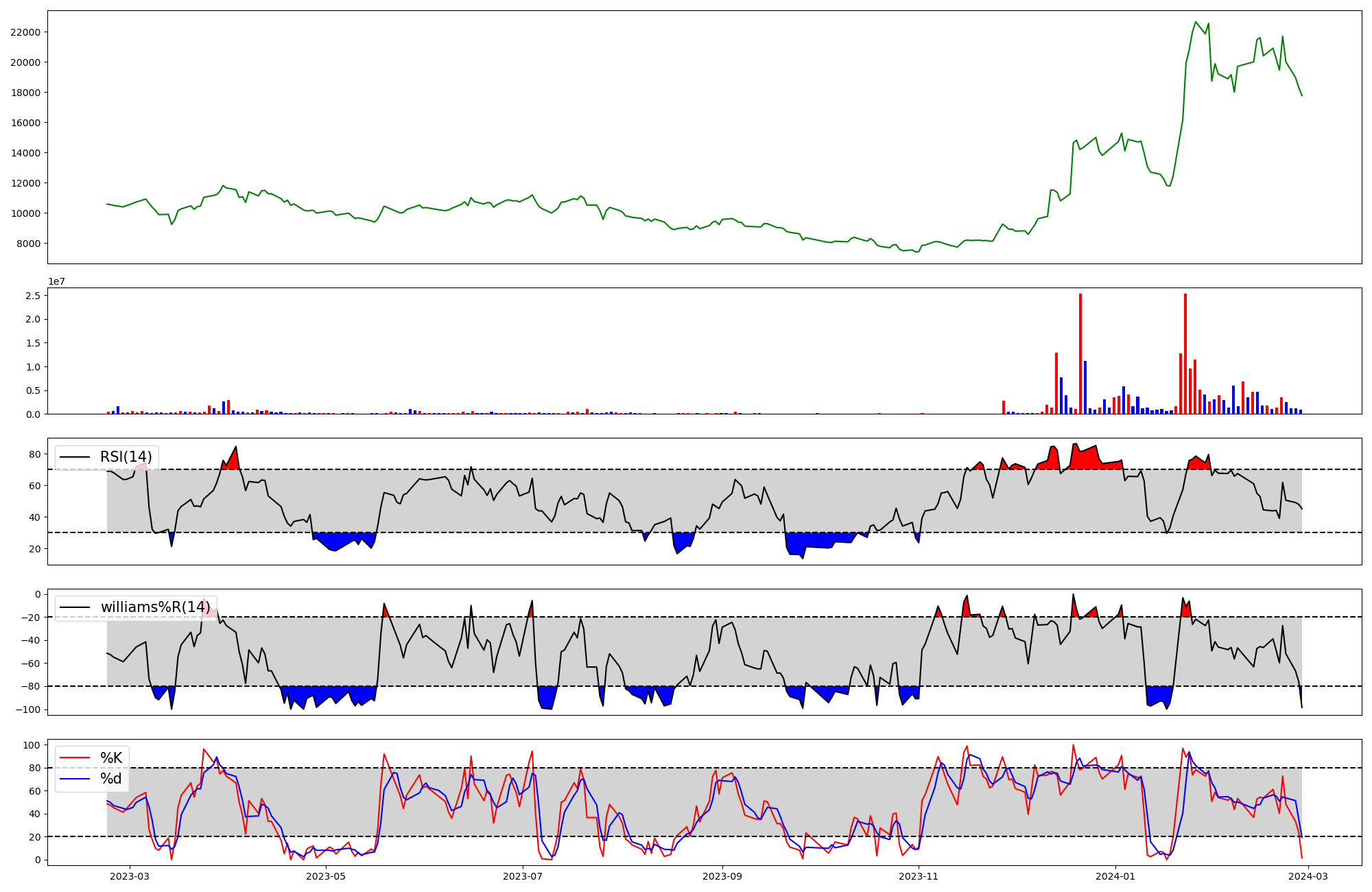Click the tallest red volume bar in late January 2024

[1185, 353]
